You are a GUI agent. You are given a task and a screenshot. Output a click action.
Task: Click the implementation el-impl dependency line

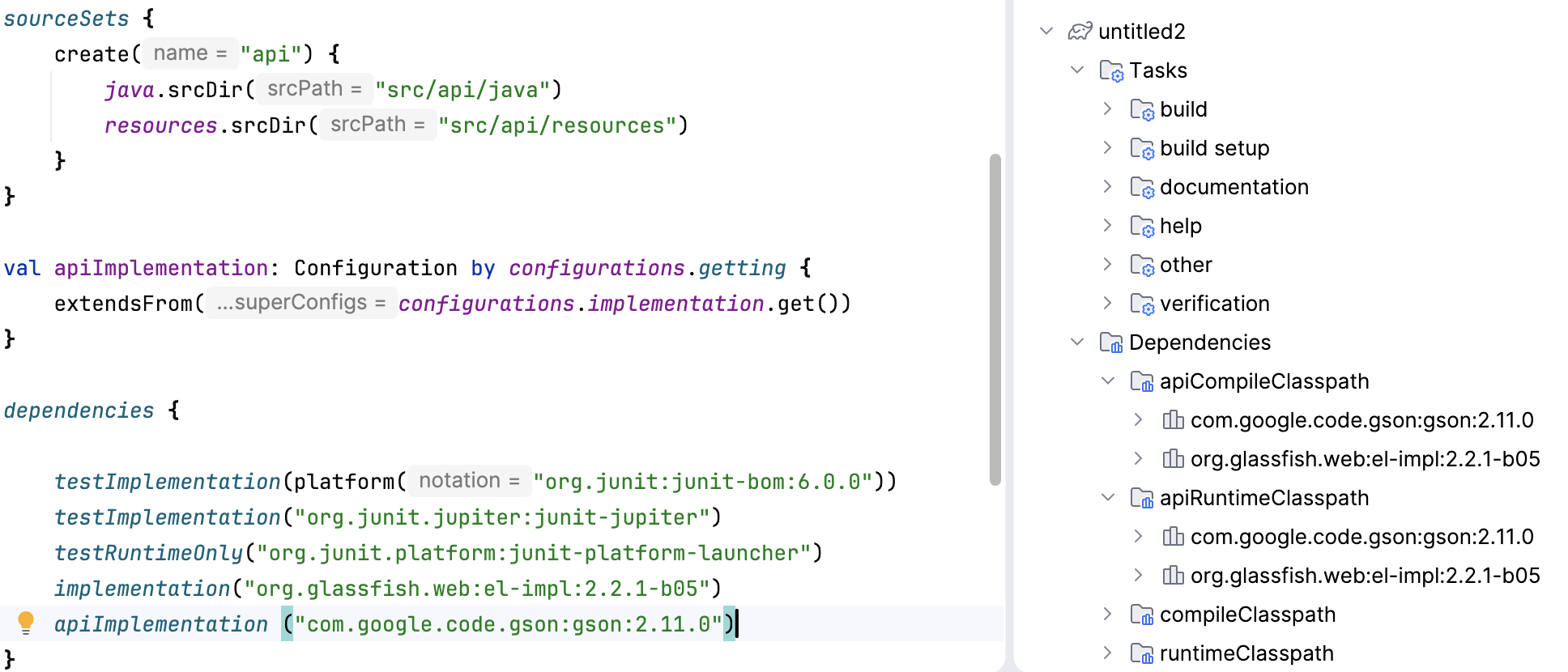click(387, 589)
